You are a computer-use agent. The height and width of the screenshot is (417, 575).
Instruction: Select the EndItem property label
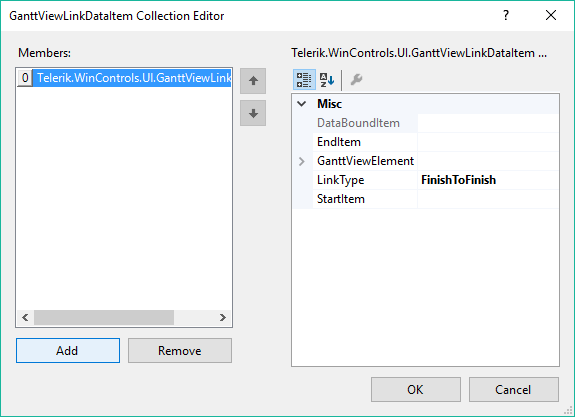(x=339, y=142)
